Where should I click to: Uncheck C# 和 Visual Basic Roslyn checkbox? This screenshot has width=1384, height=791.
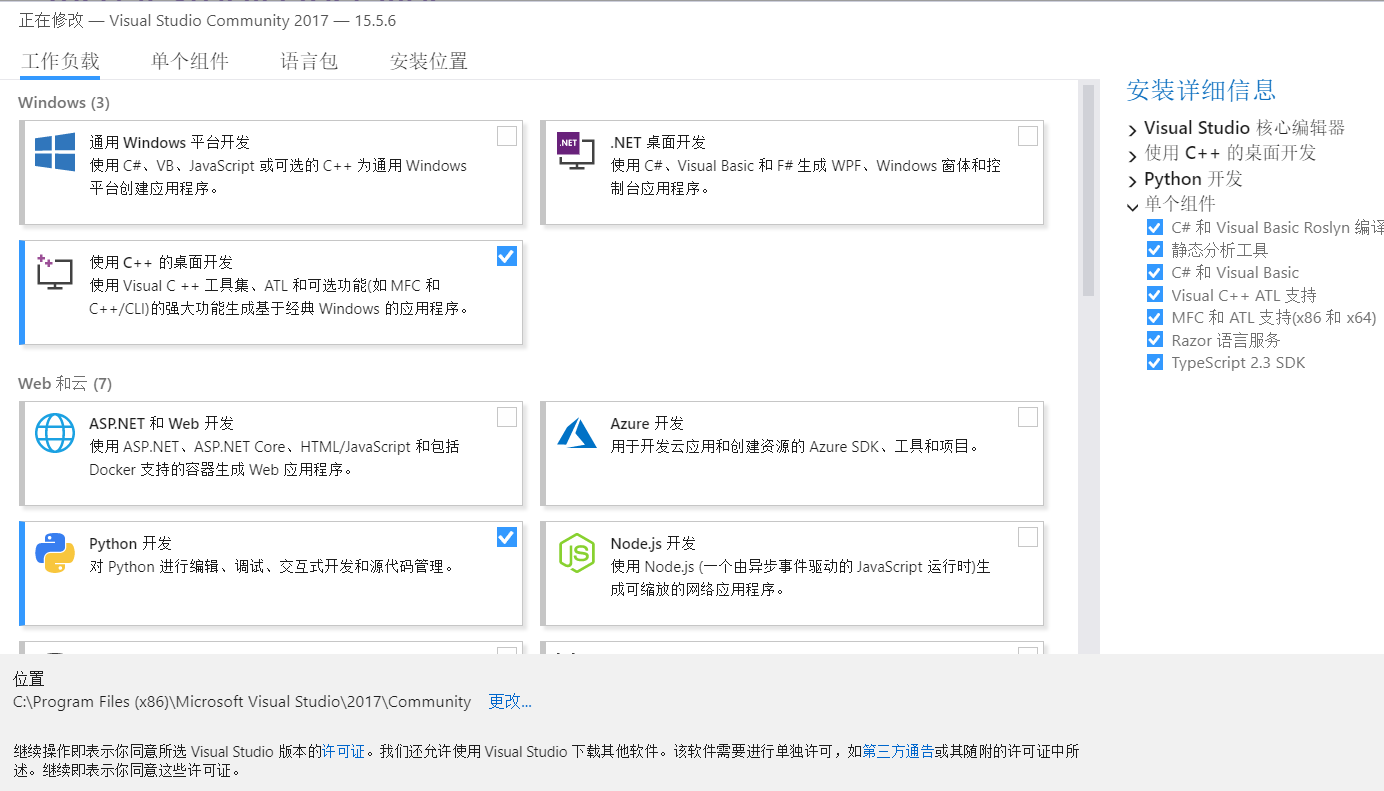coord(1155,227)
